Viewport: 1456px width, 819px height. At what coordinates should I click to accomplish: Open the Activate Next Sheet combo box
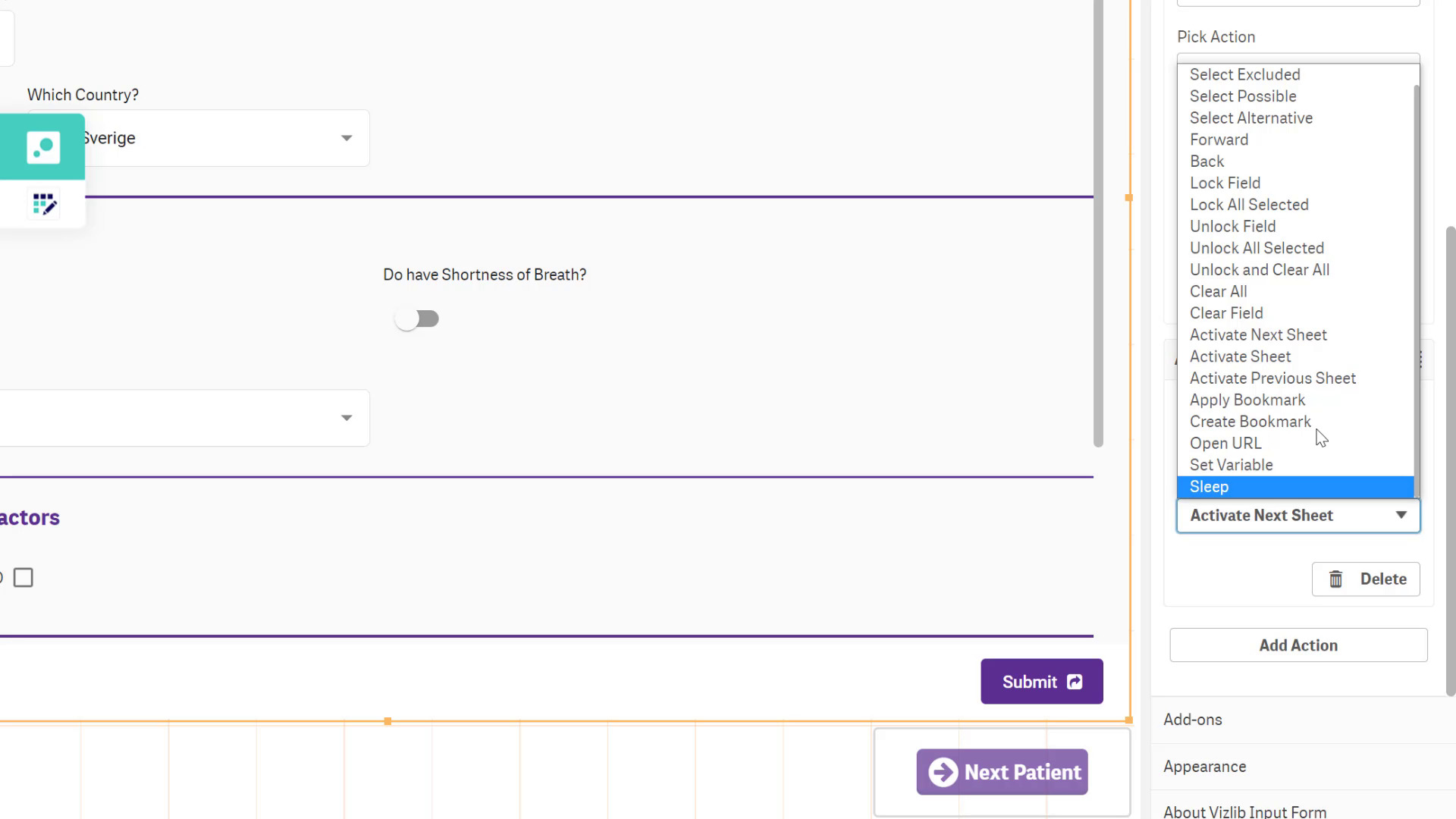point(1298,516)
